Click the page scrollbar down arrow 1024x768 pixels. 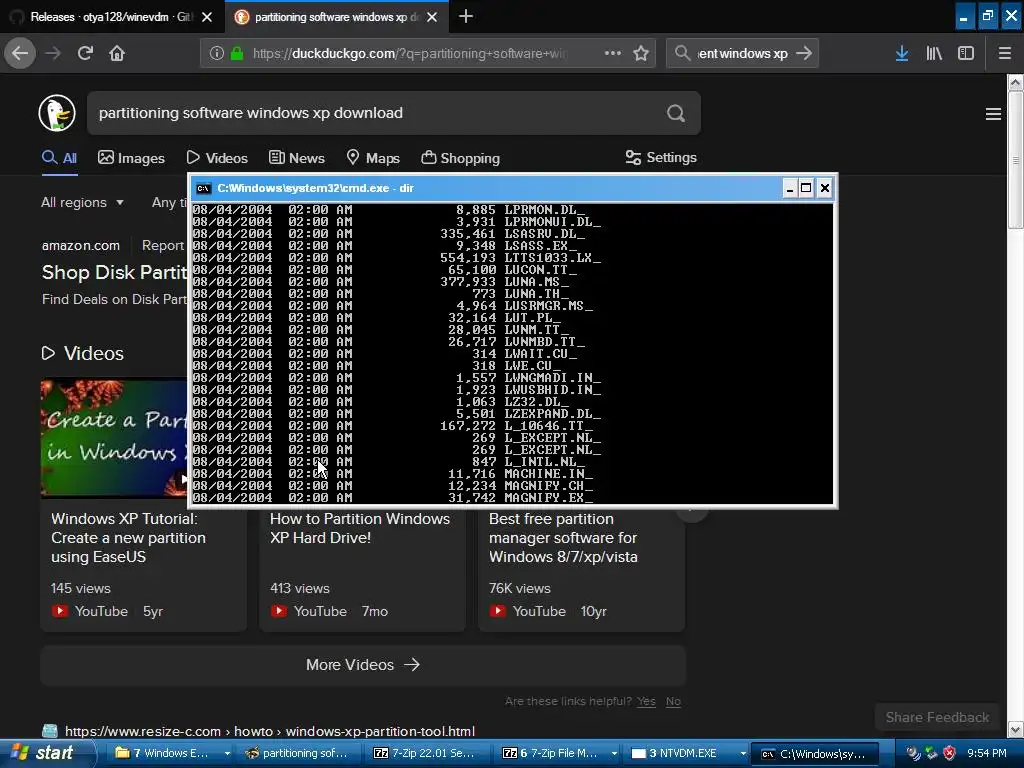pyautogui.click(x=1016, y=729)
